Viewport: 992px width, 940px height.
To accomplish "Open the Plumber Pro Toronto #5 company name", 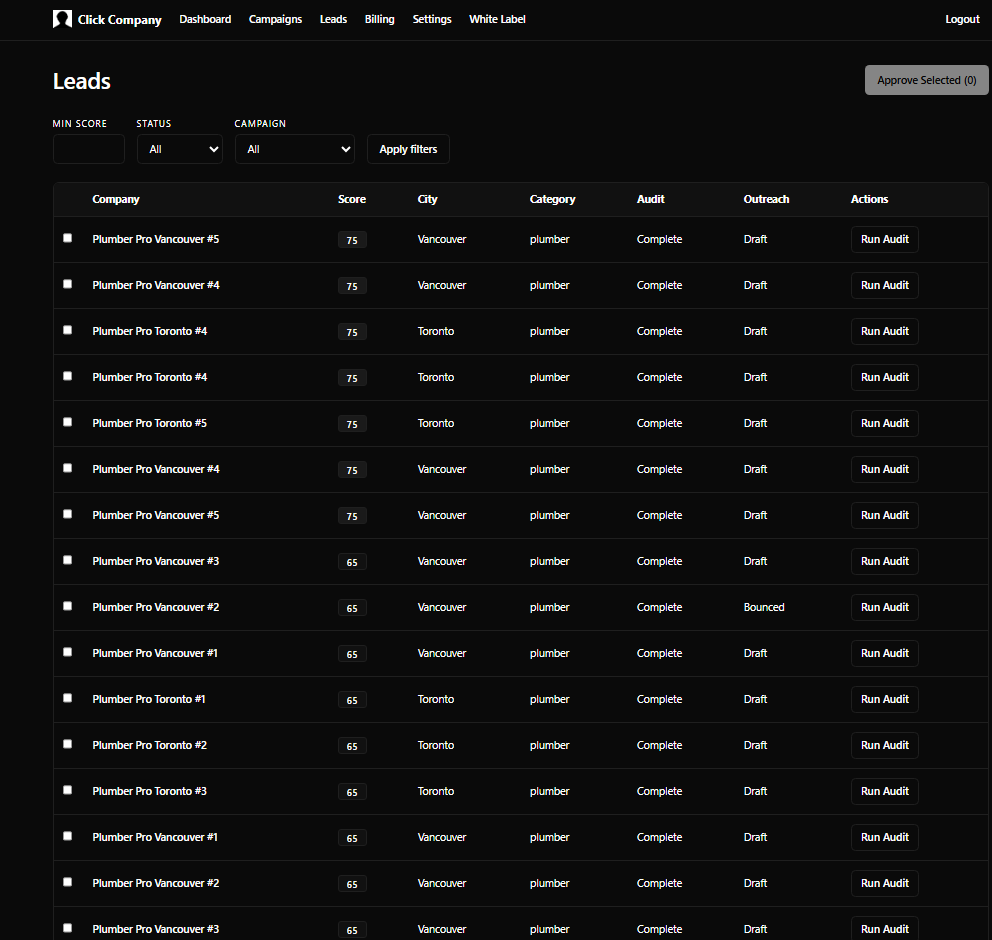I will click(149, 423).
